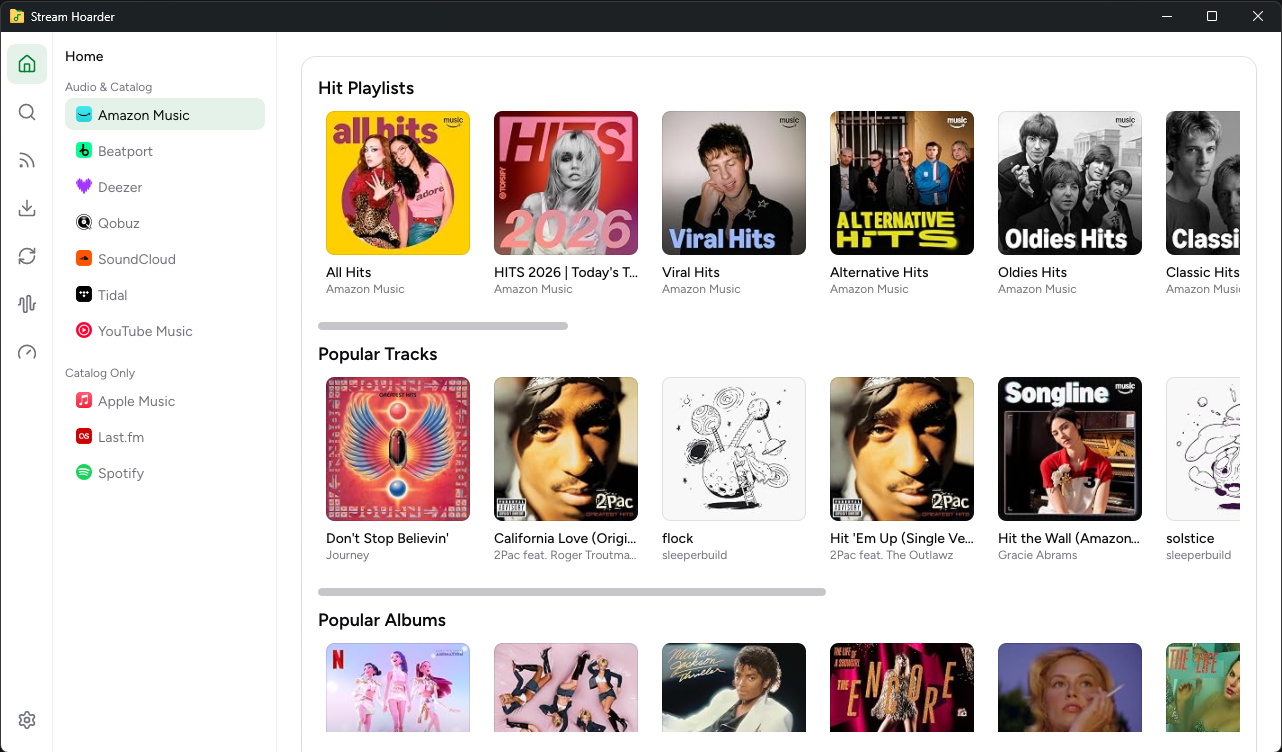Image resolution: width=1282 pixels, height=752 pixels.
Task: Click "HITS 2026 | Today's T..." title
Action: pyautogui.click(x=566, y=272)
